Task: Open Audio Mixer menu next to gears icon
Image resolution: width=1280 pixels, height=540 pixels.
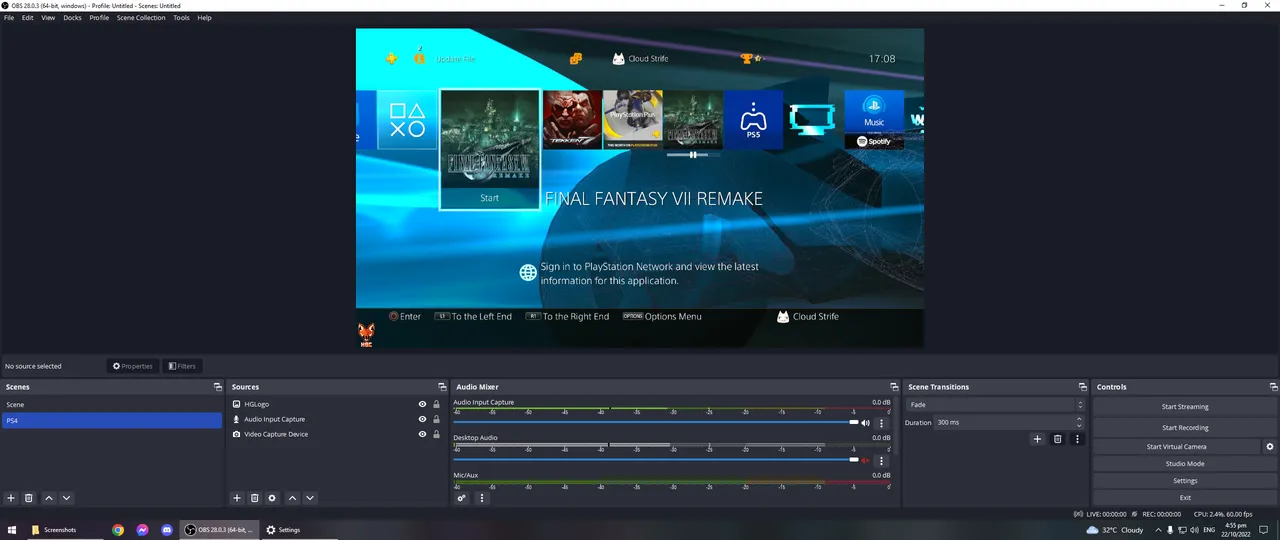Action: tap(481, 498)
